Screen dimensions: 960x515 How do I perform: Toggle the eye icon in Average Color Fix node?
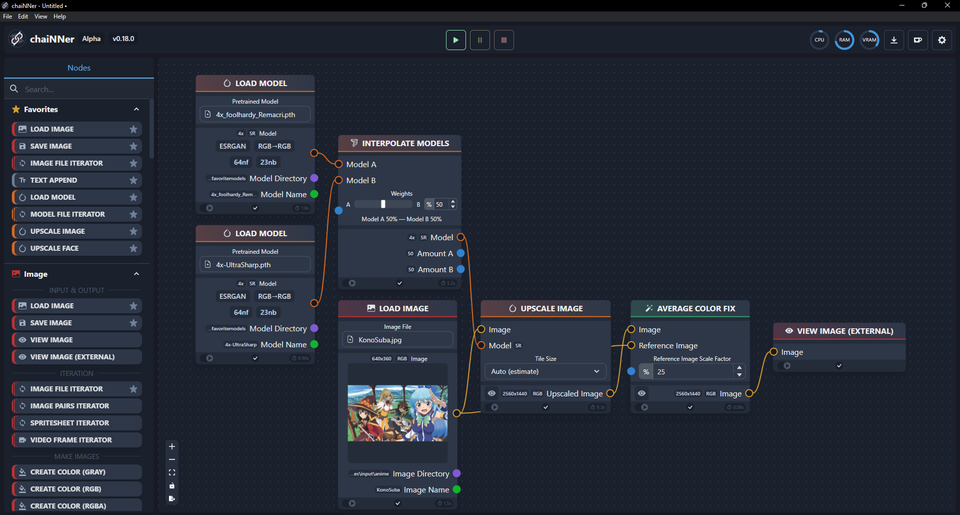(642, 393)
